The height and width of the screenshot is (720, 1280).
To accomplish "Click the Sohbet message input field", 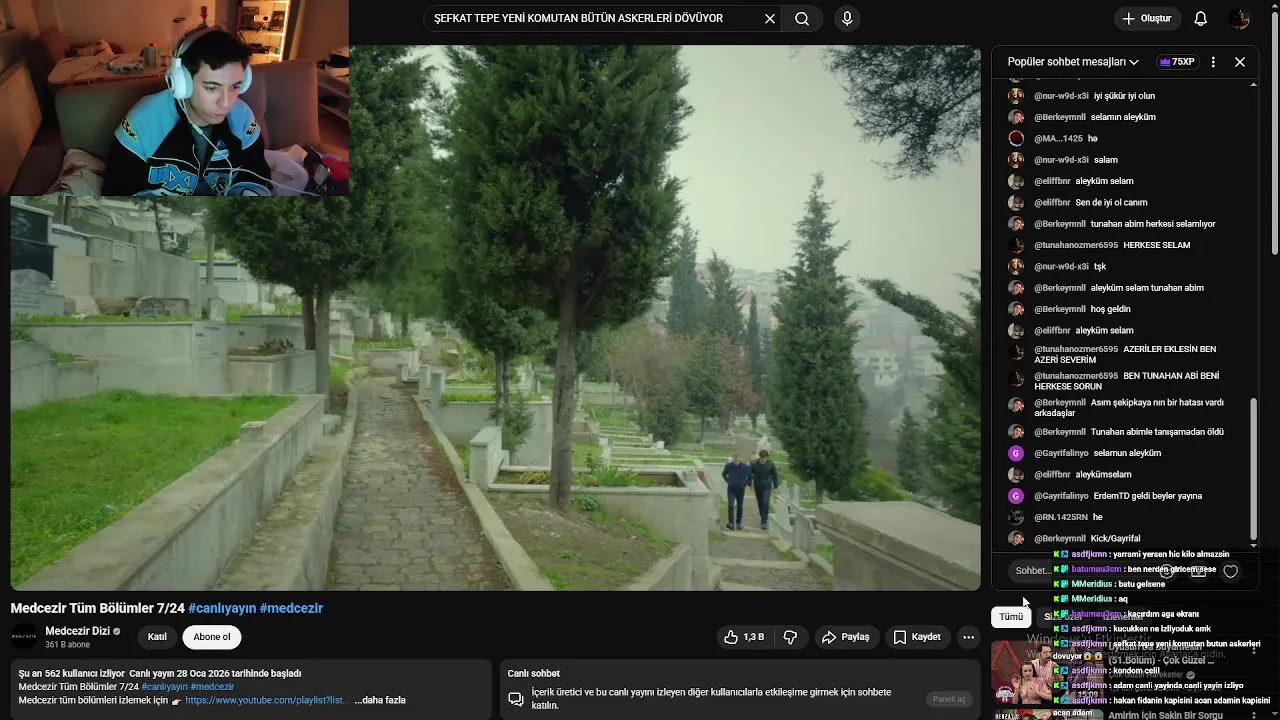I will tap(1080, 571).
